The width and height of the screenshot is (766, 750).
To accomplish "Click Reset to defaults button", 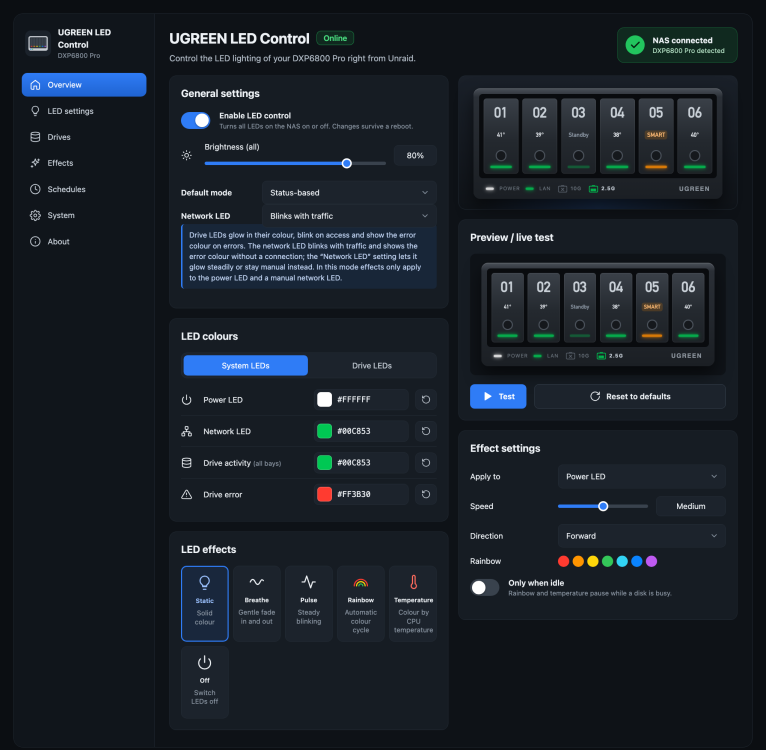I will point(630,396).
